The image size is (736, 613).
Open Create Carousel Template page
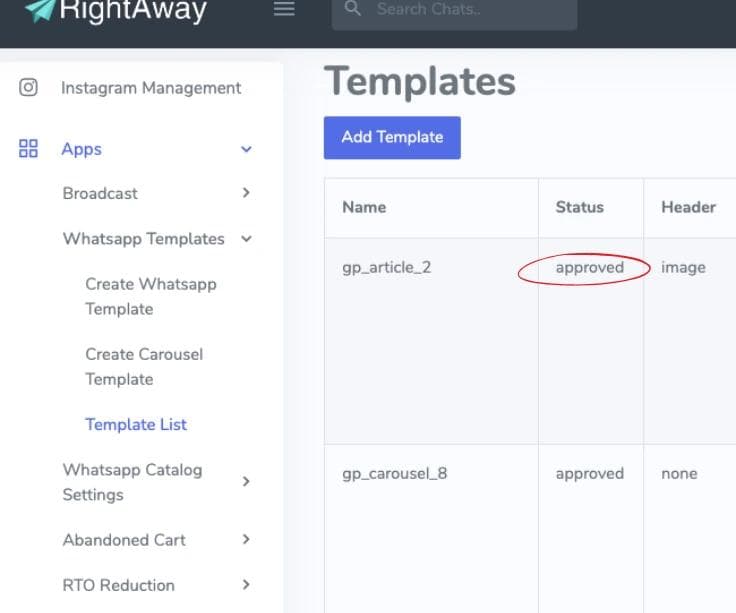144,366
